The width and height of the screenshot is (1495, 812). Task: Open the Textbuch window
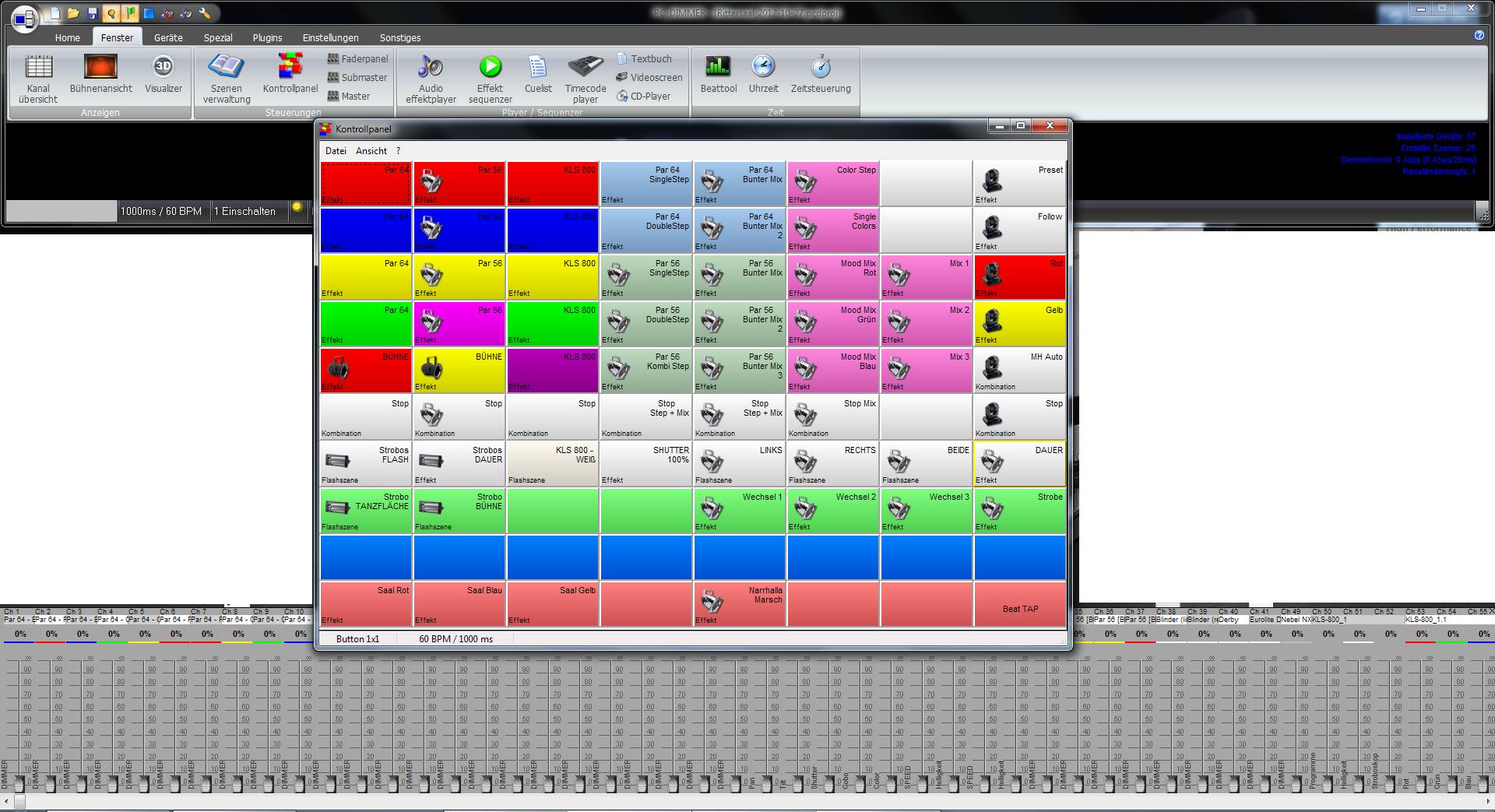tap(644, 58)
